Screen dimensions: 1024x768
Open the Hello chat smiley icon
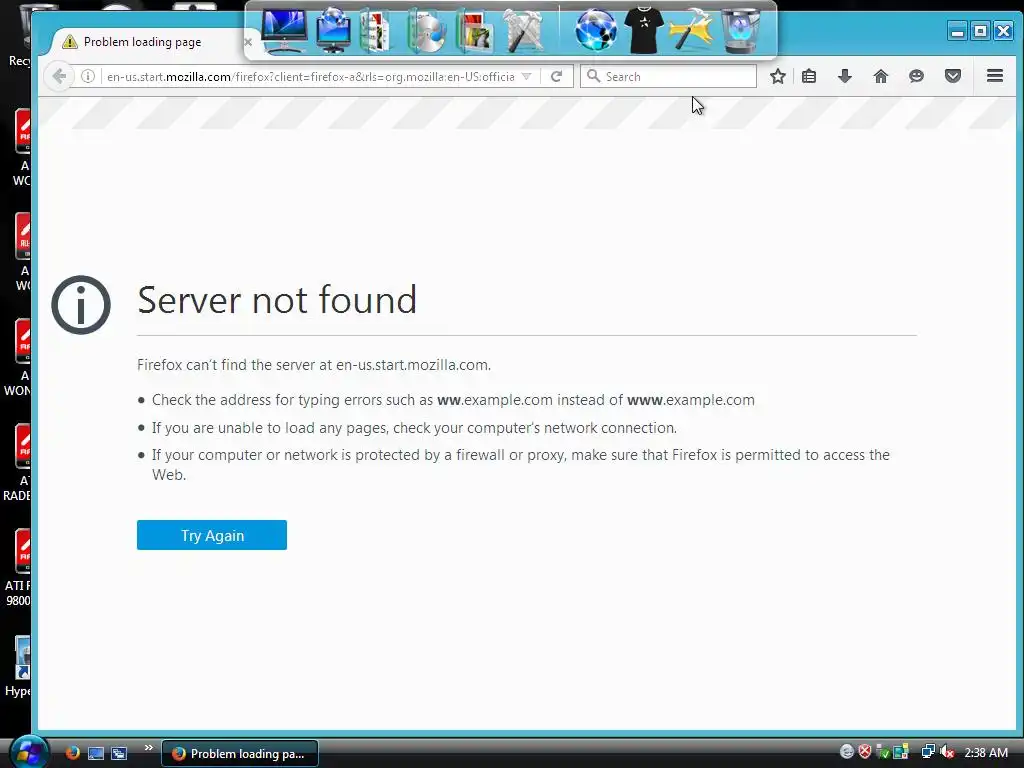(x=916, y=76)
